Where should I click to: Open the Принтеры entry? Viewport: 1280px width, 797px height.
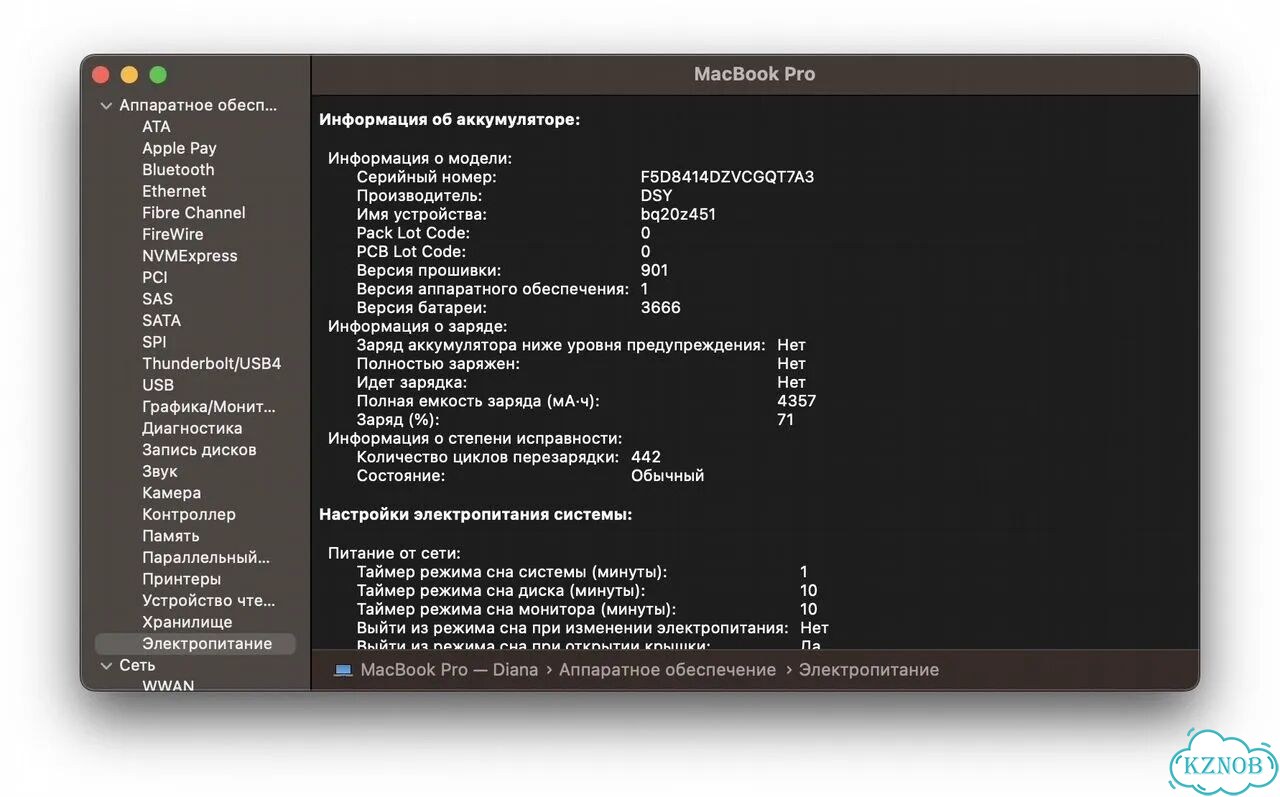pos(181,579)
